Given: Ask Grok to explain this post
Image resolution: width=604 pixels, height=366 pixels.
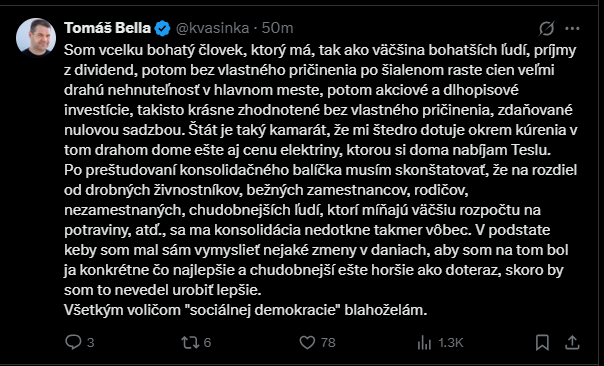Looking at the screenshot, I should coord(547,28).
